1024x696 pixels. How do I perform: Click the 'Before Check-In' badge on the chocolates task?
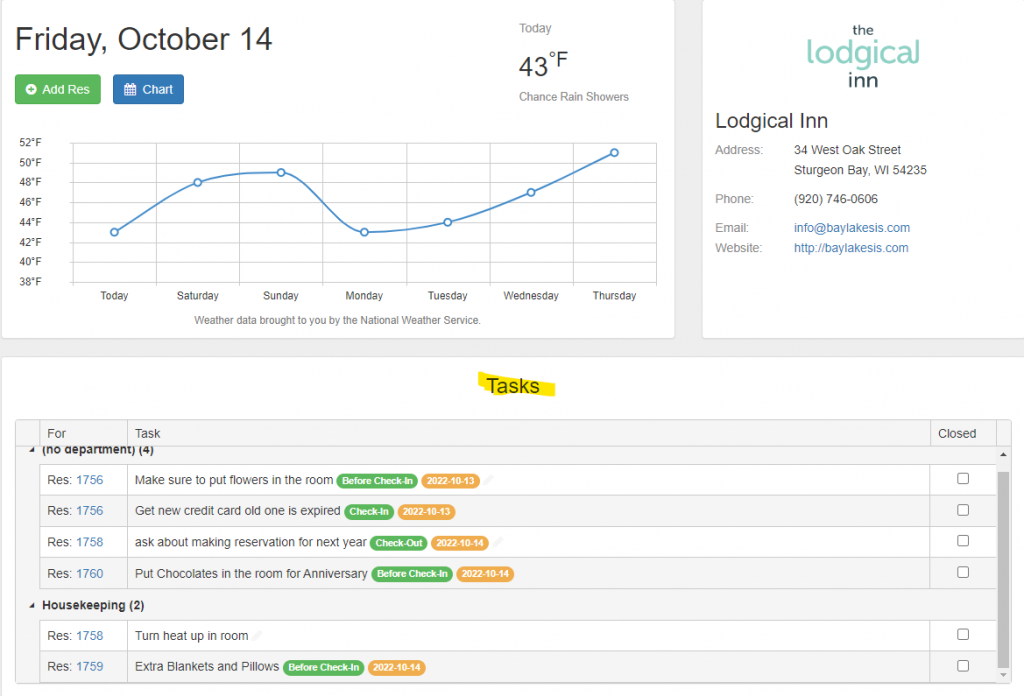(411, 572)
